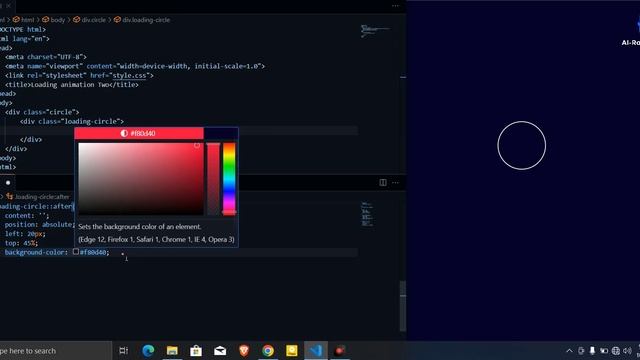This screenshot has height=360, width=640.
Task: Click the CSS editor vertical scrollbar
Action: (x=403, y=305)
